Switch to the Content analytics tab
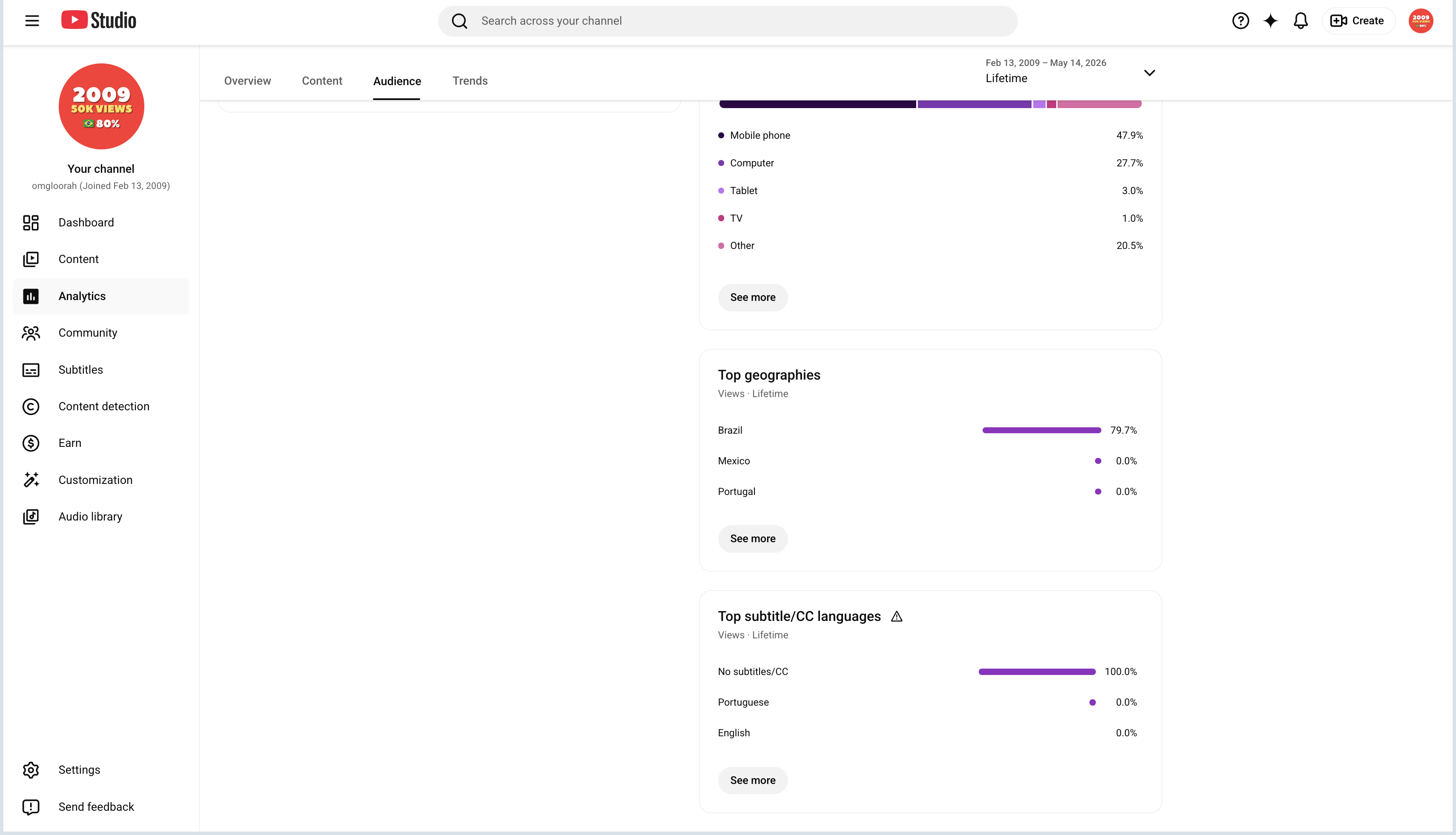 point(322,81)
